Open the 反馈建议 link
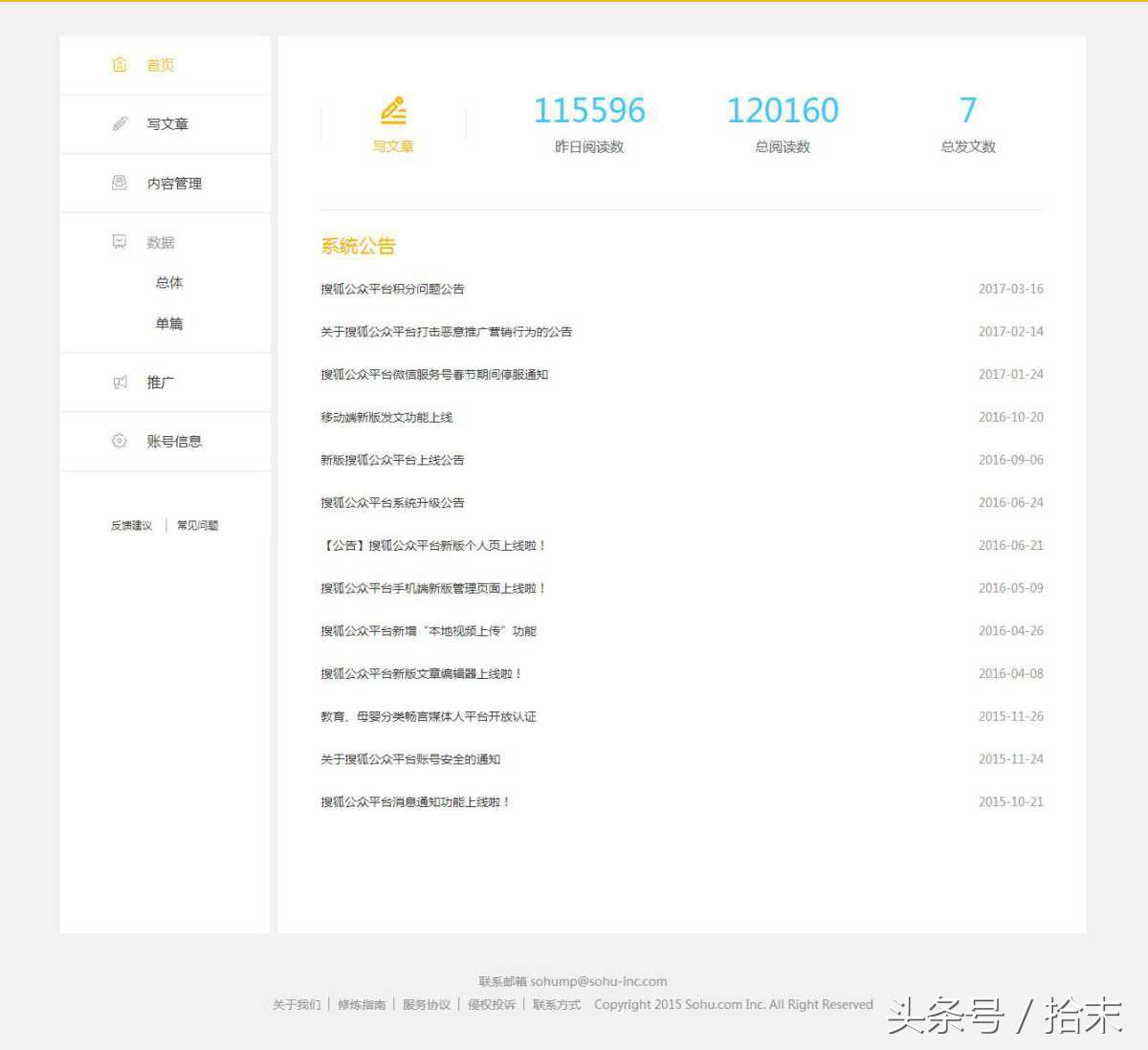This screenshot has width=1148, height=1050. coord(130,525)
